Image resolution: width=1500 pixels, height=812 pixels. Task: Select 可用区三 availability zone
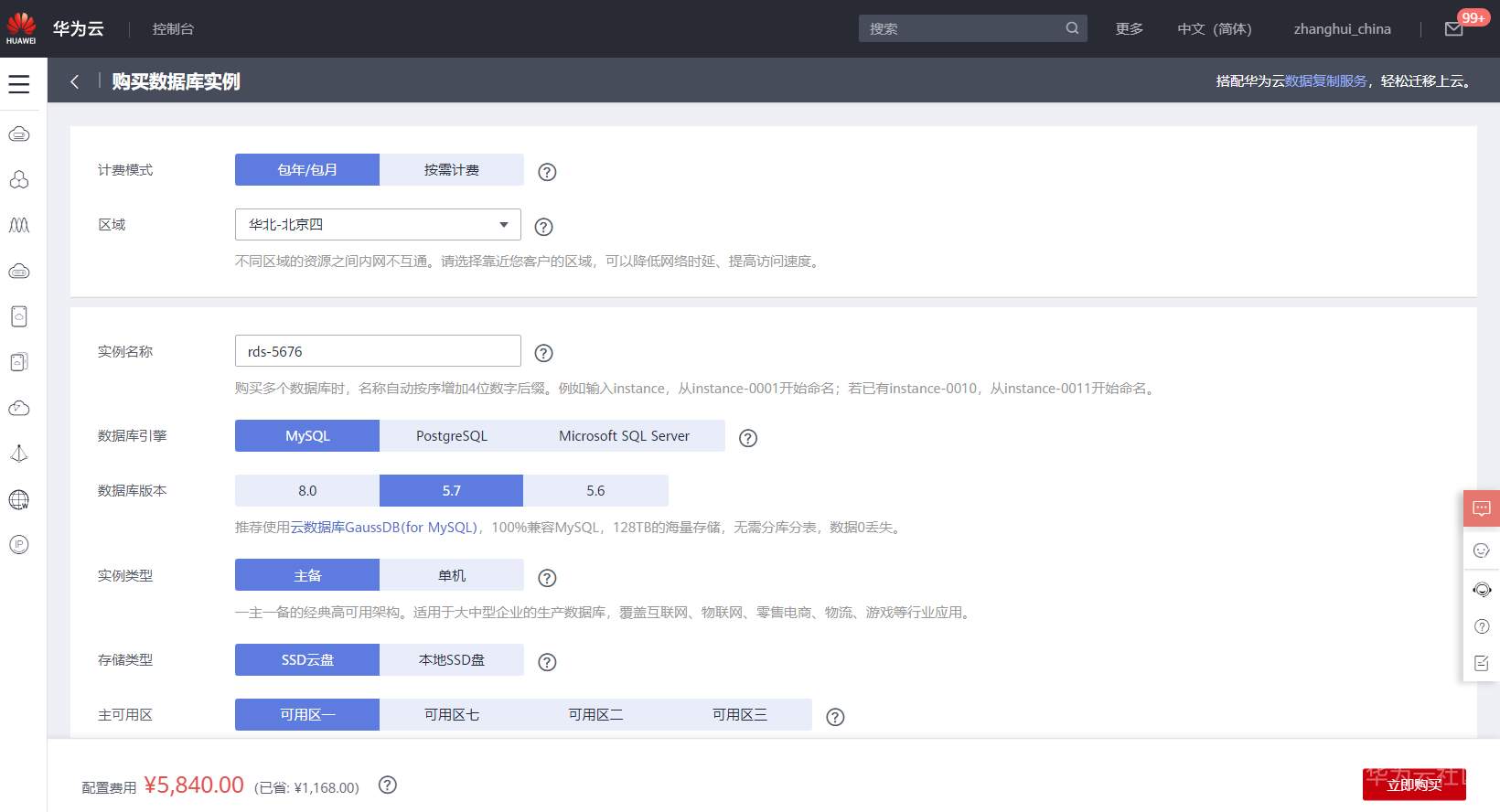[x=740, y=715]
